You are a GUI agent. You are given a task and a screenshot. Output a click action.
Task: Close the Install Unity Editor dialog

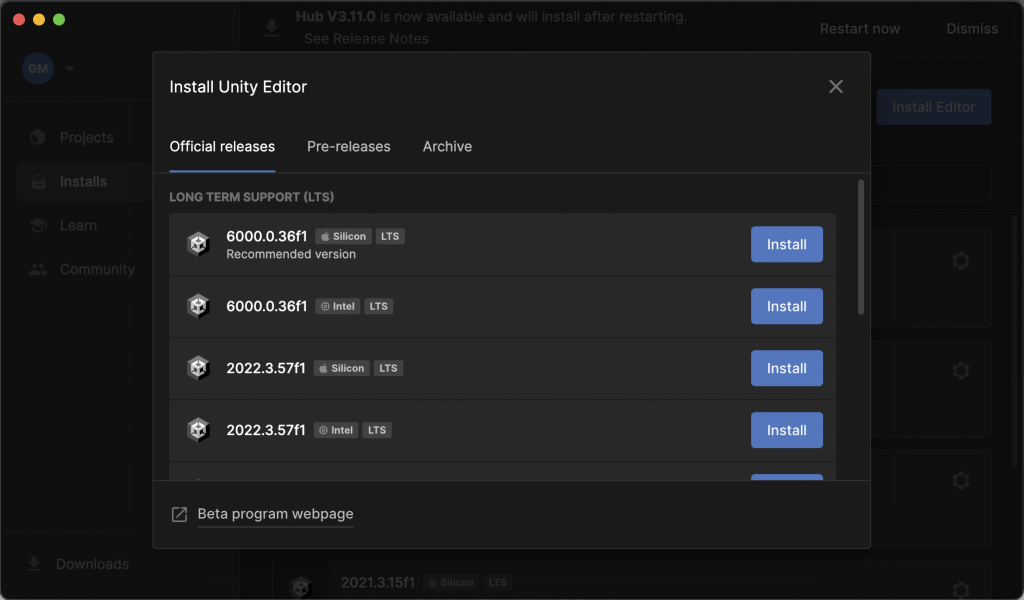(x=836, y=87)
